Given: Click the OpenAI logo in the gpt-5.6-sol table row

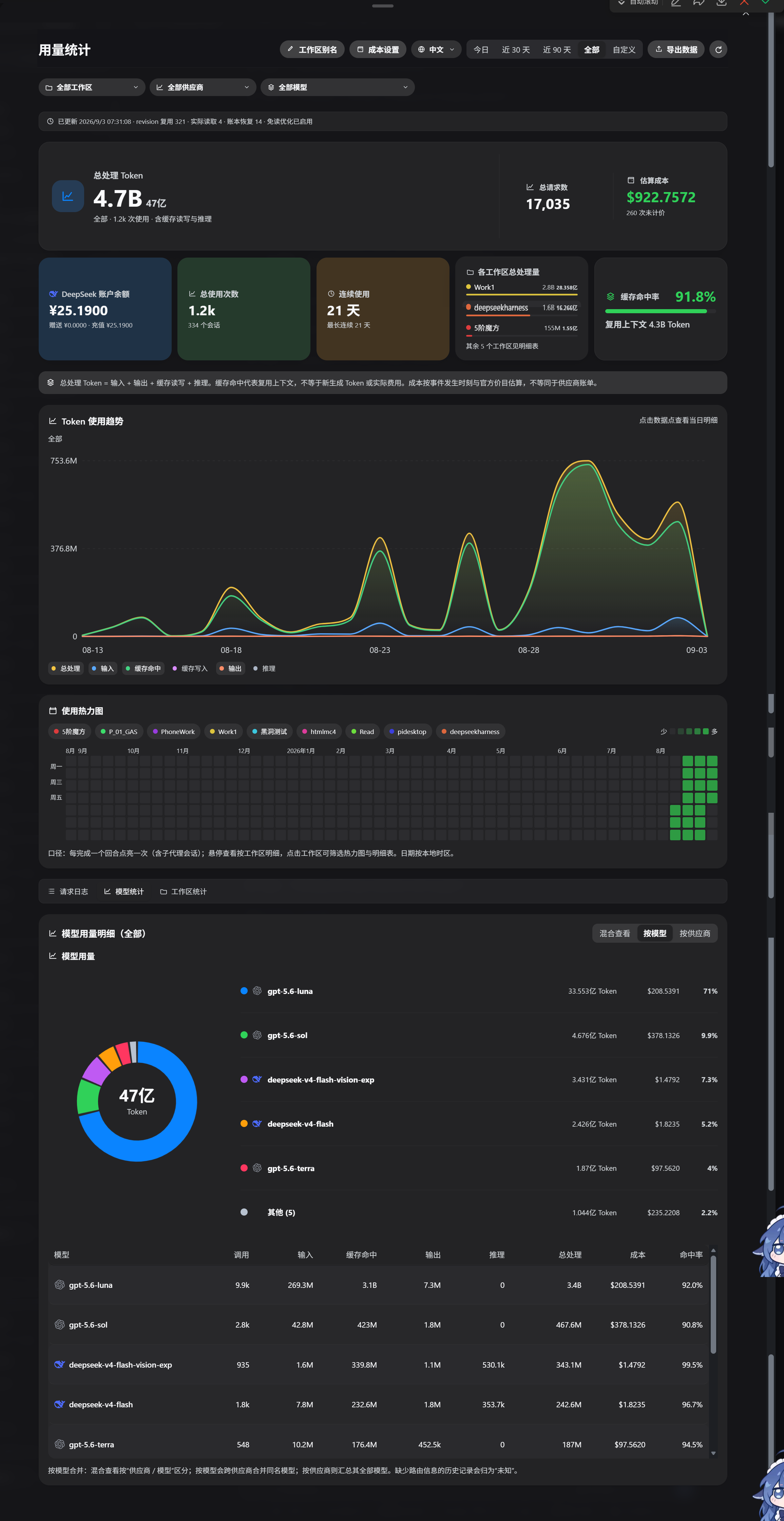Looking at the screenshot, I should 60,1325.
